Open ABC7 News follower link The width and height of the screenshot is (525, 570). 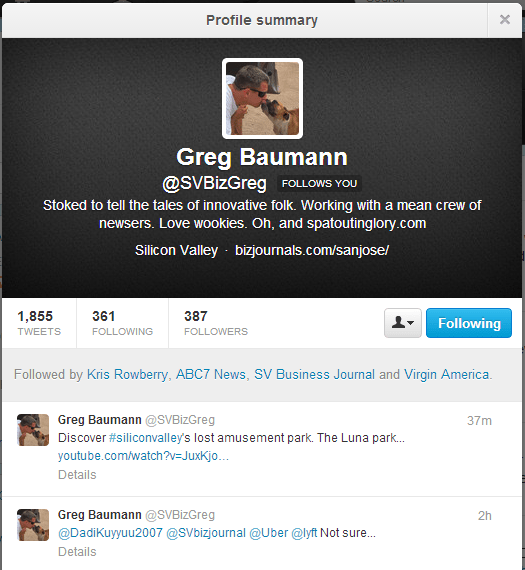click(x=211, y=374)
